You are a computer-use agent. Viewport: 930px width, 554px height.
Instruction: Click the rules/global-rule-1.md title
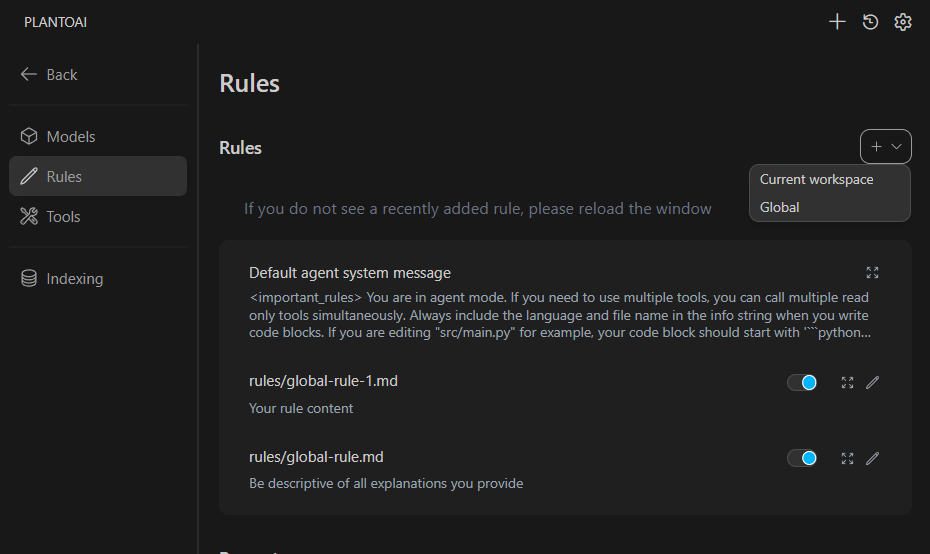pos(323,381)
